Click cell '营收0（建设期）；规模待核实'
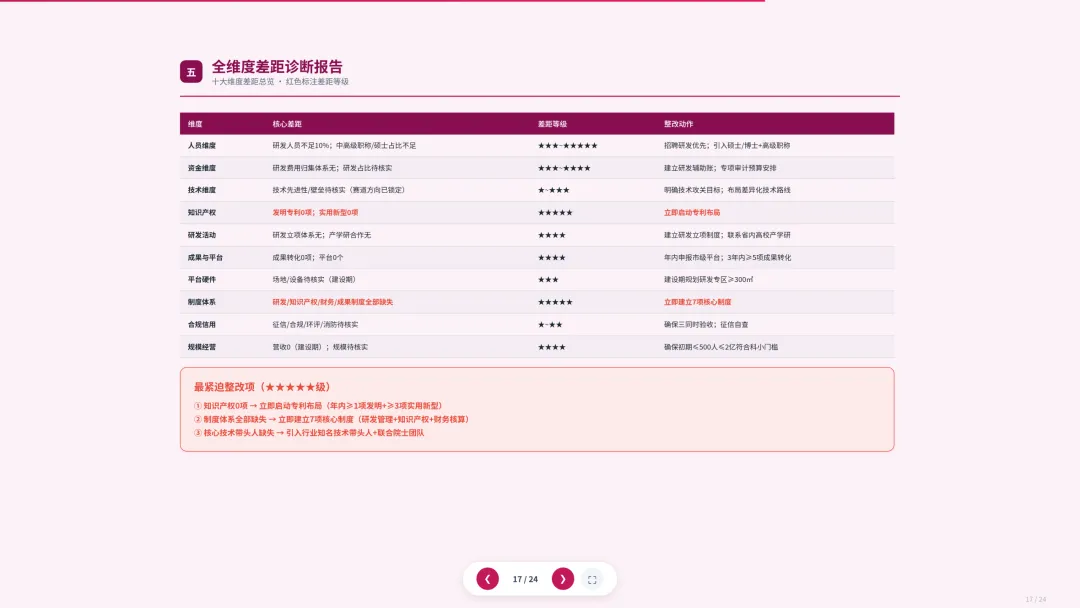This screenshot has width=1080, height=608. [x=320, y=347]
